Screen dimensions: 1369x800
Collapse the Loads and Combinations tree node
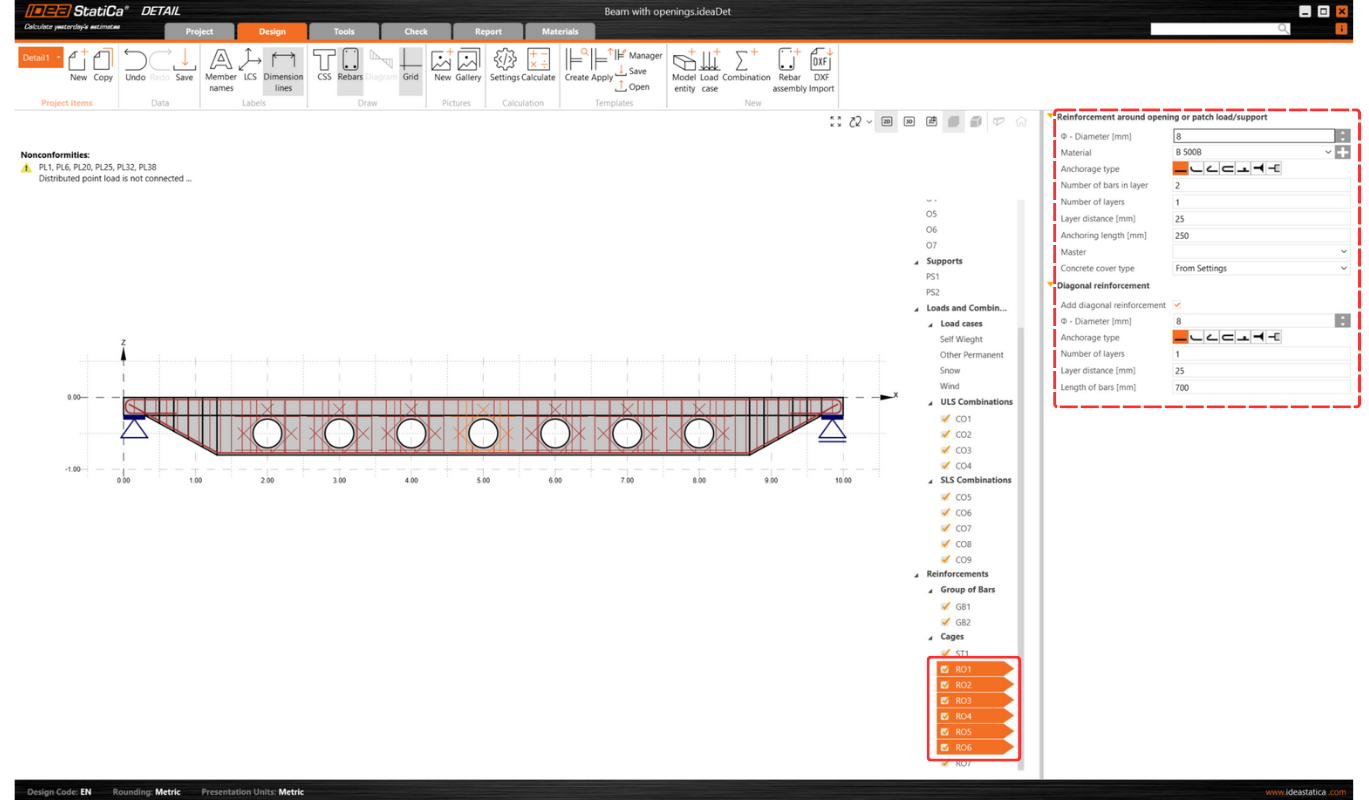(x=914, y=307)
